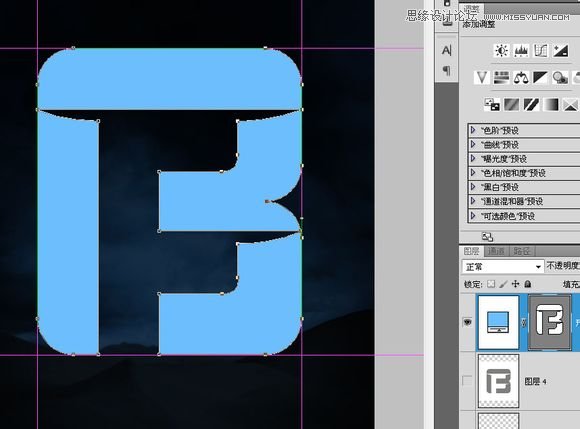Add a Threshold adjustment layer

tap(531, 105)
